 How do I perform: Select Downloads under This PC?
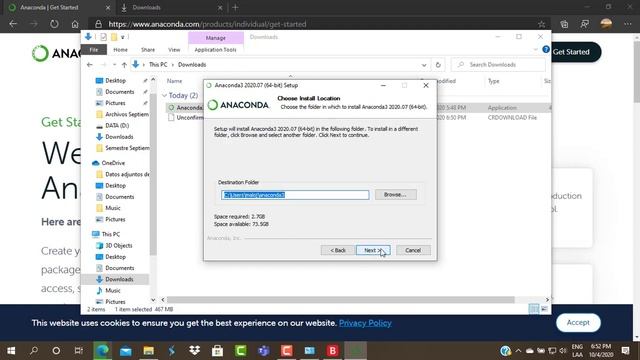pos(119,279)
